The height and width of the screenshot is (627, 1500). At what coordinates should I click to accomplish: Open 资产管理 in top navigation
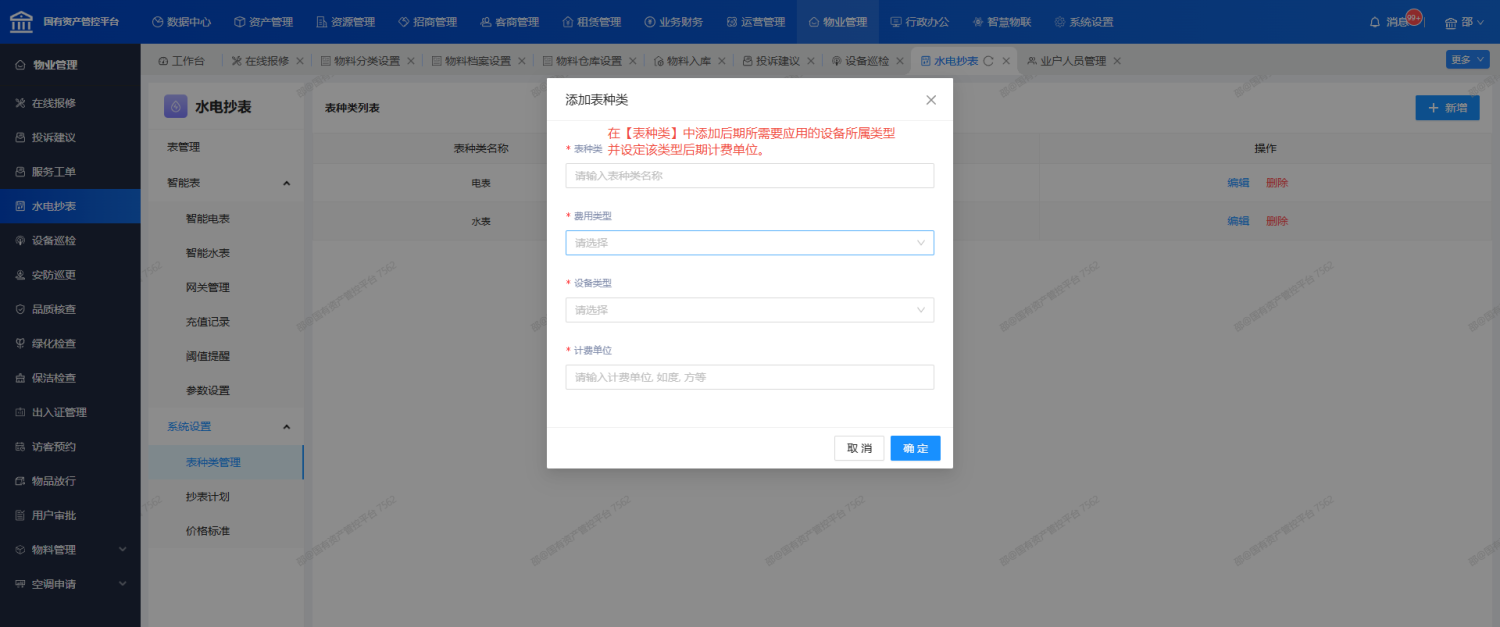(x=263, y=22)
